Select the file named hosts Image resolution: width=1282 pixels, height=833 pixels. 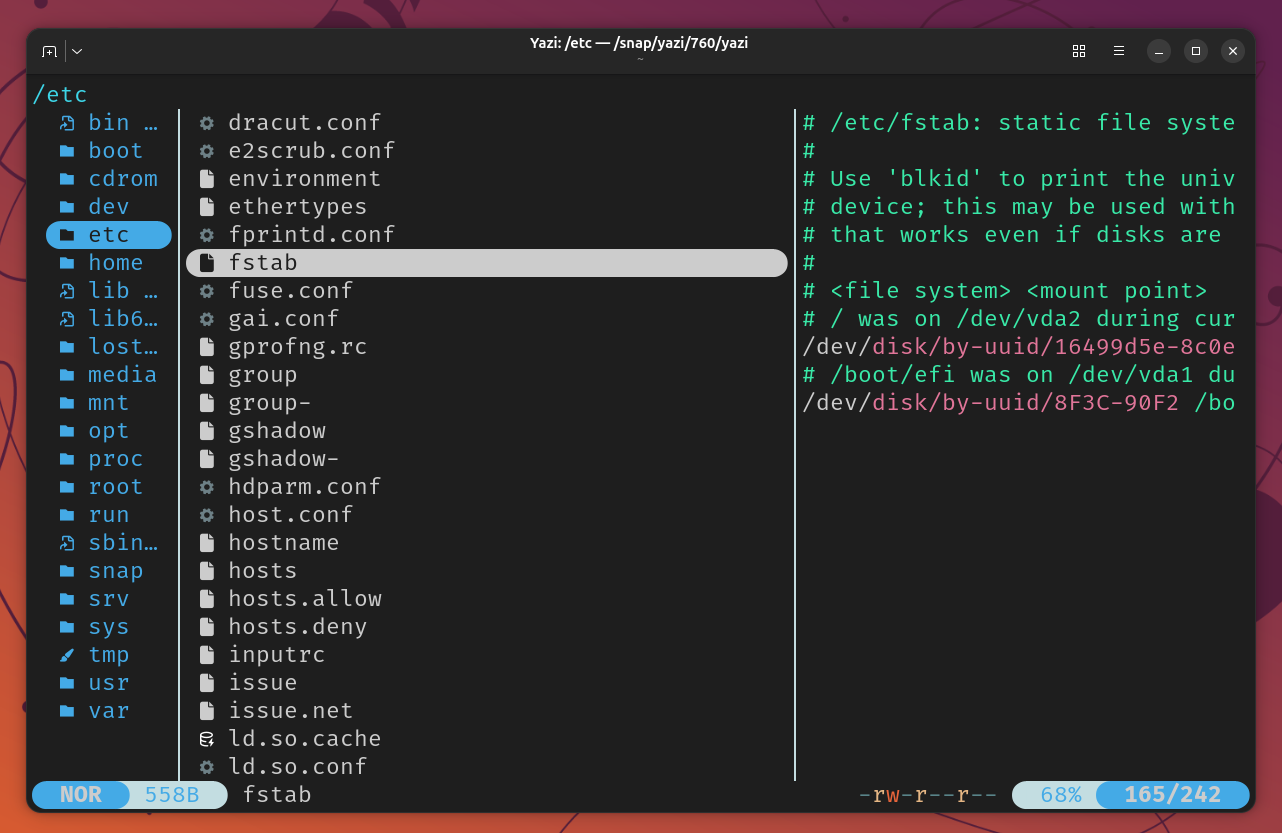(263, 571)
